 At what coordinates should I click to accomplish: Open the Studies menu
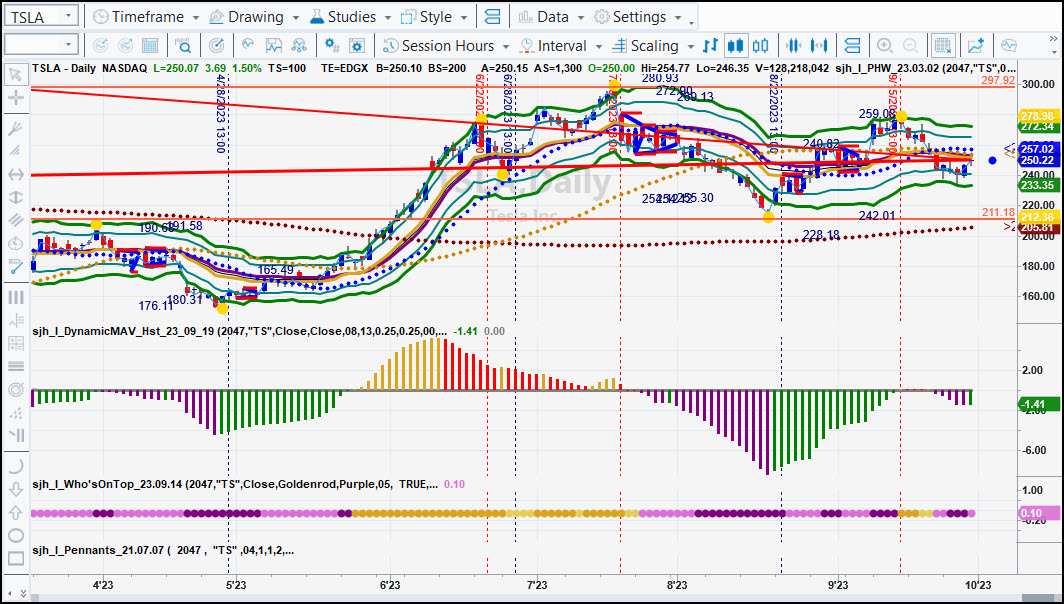(350, 17)
